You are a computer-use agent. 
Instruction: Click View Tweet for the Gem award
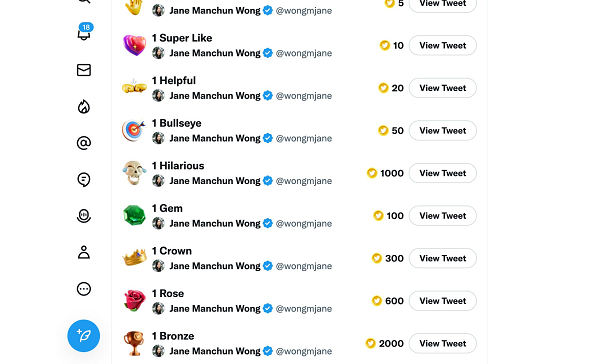[x=443, y=215]
